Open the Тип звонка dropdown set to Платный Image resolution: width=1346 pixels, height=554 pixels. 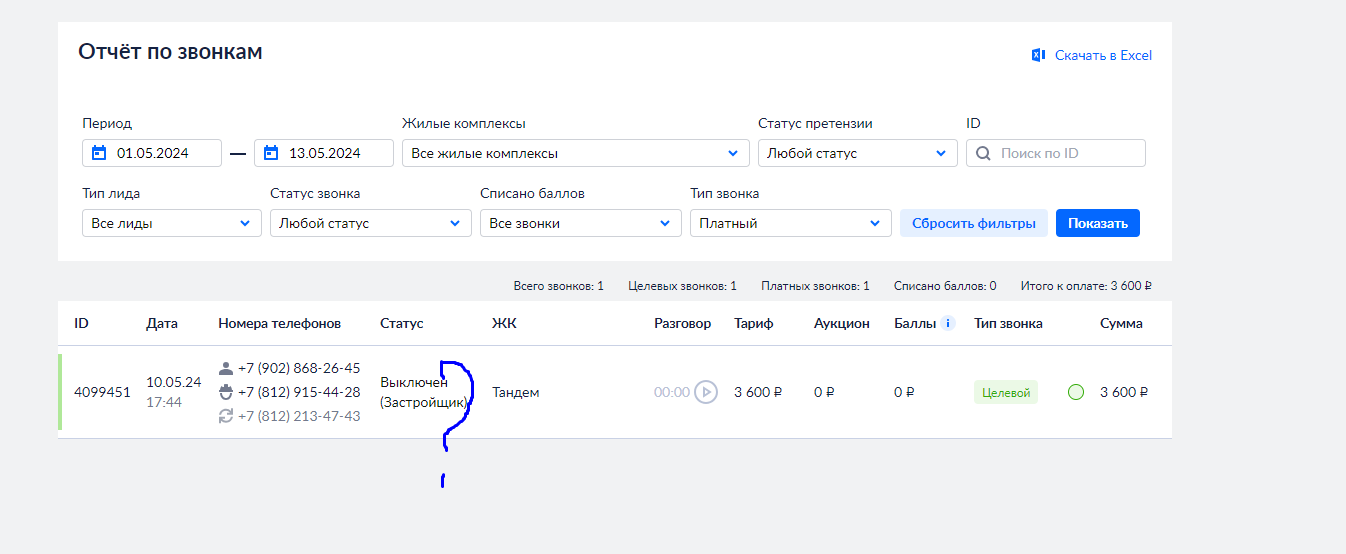click(x=790, y=223)
